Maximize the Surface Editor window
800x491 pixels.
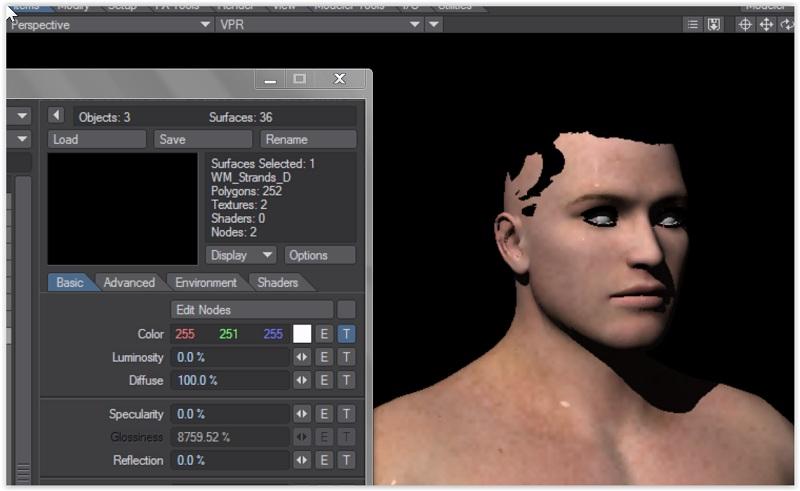pos(299,79)
